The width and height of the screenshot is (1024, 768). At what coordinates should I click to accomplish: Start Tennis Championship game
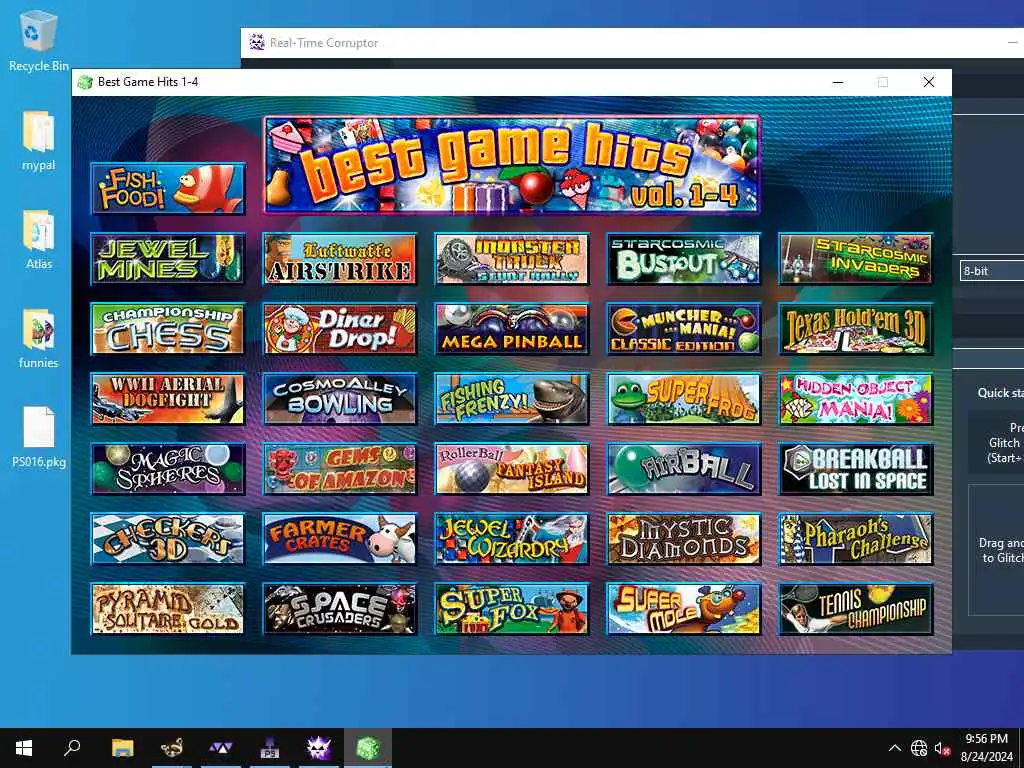coord(856,609)
